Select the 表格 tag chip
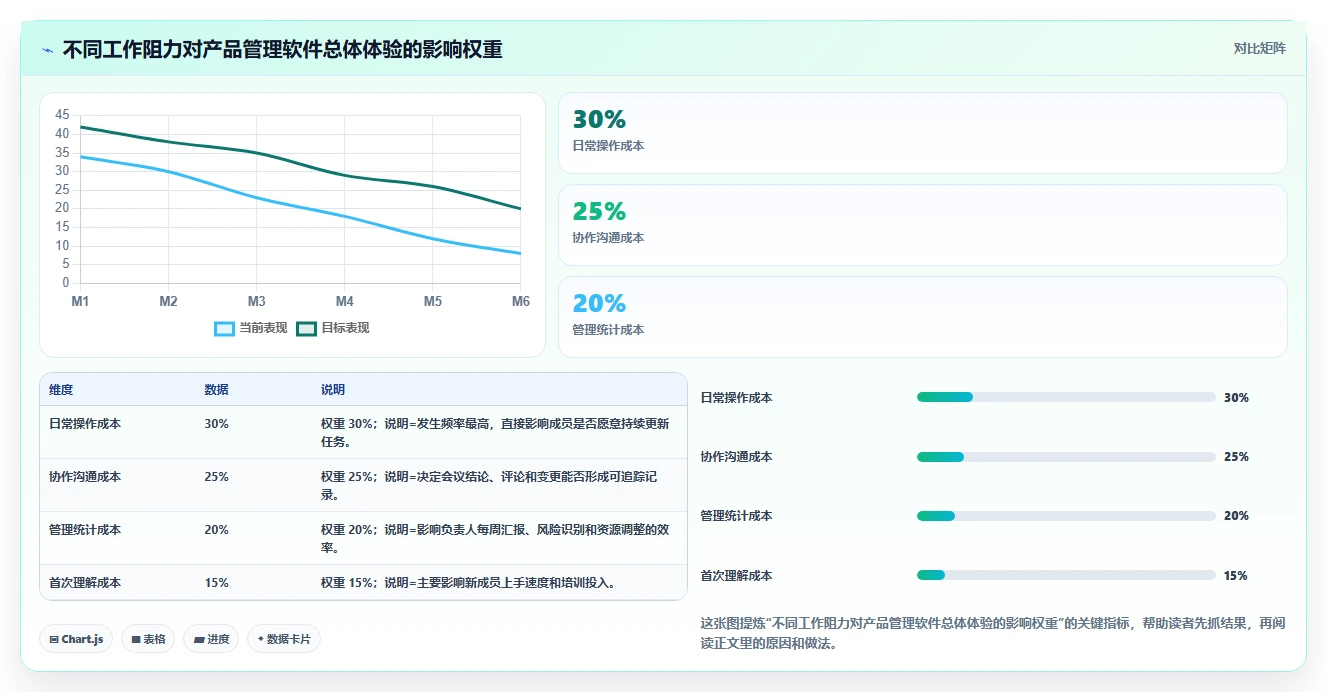Image resolution: width=1327 pixels, height=692 pixels. point(148,639)
